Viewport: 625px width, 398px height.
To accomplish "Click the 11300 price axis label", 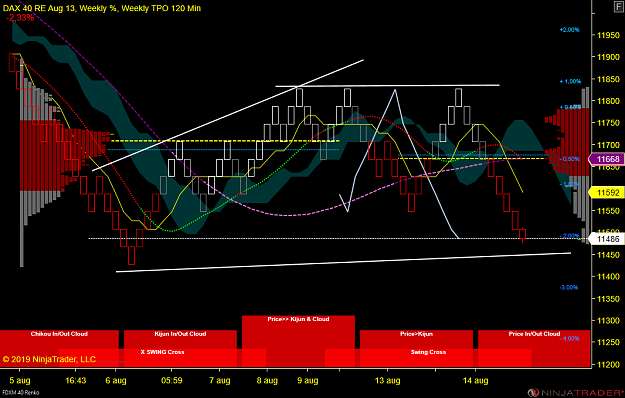I will (x=608, y=321).
